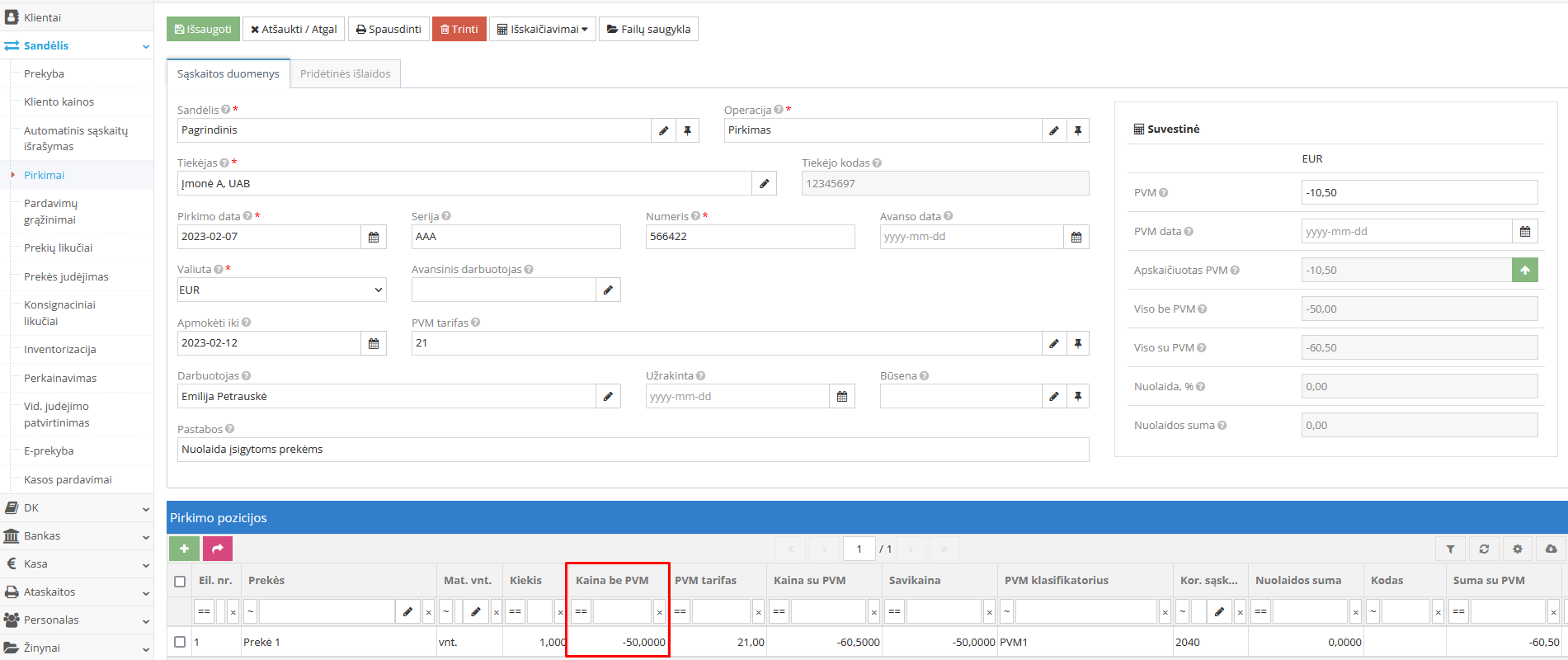Expand the Bankas sidebar section
The width and height of the screenshot is (1568, 660).
click(77, 536)
